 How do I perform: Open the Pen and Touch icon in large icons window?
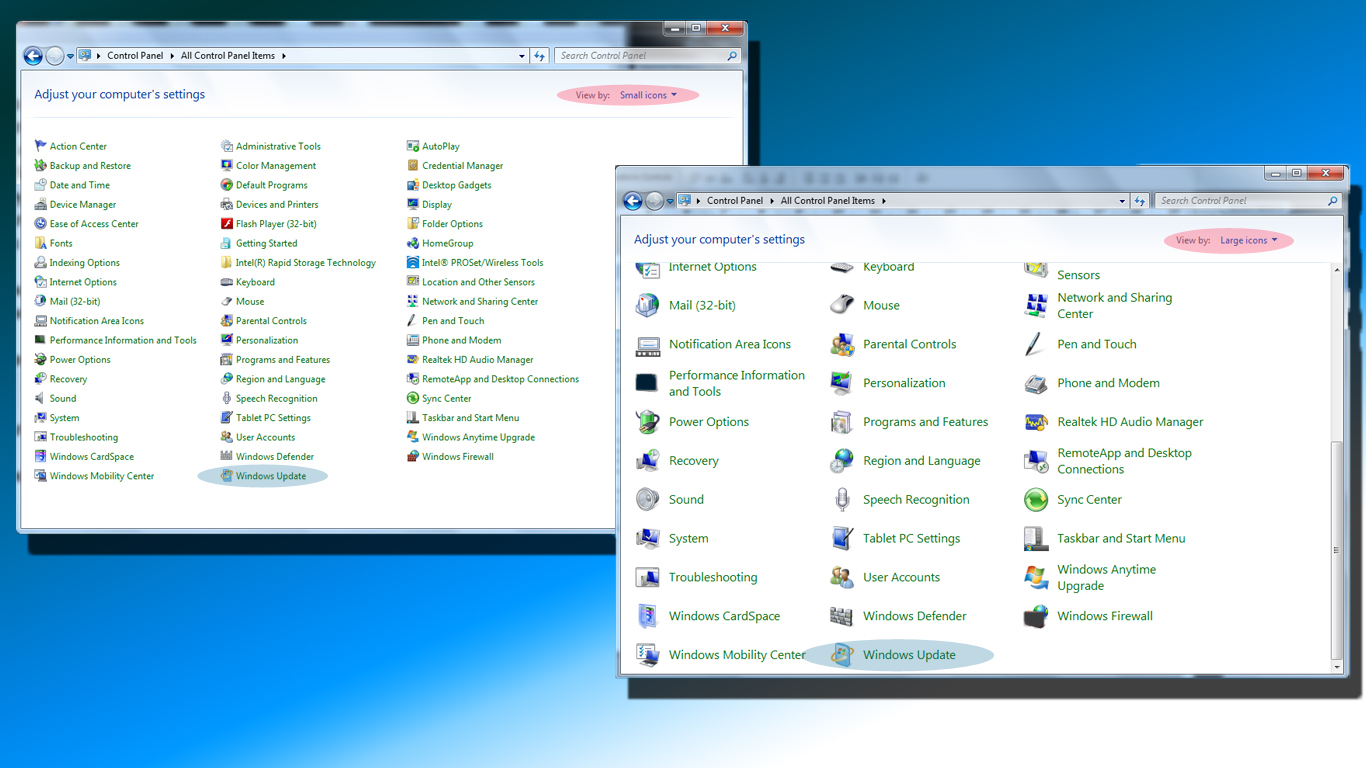(x=1036, y=344)
